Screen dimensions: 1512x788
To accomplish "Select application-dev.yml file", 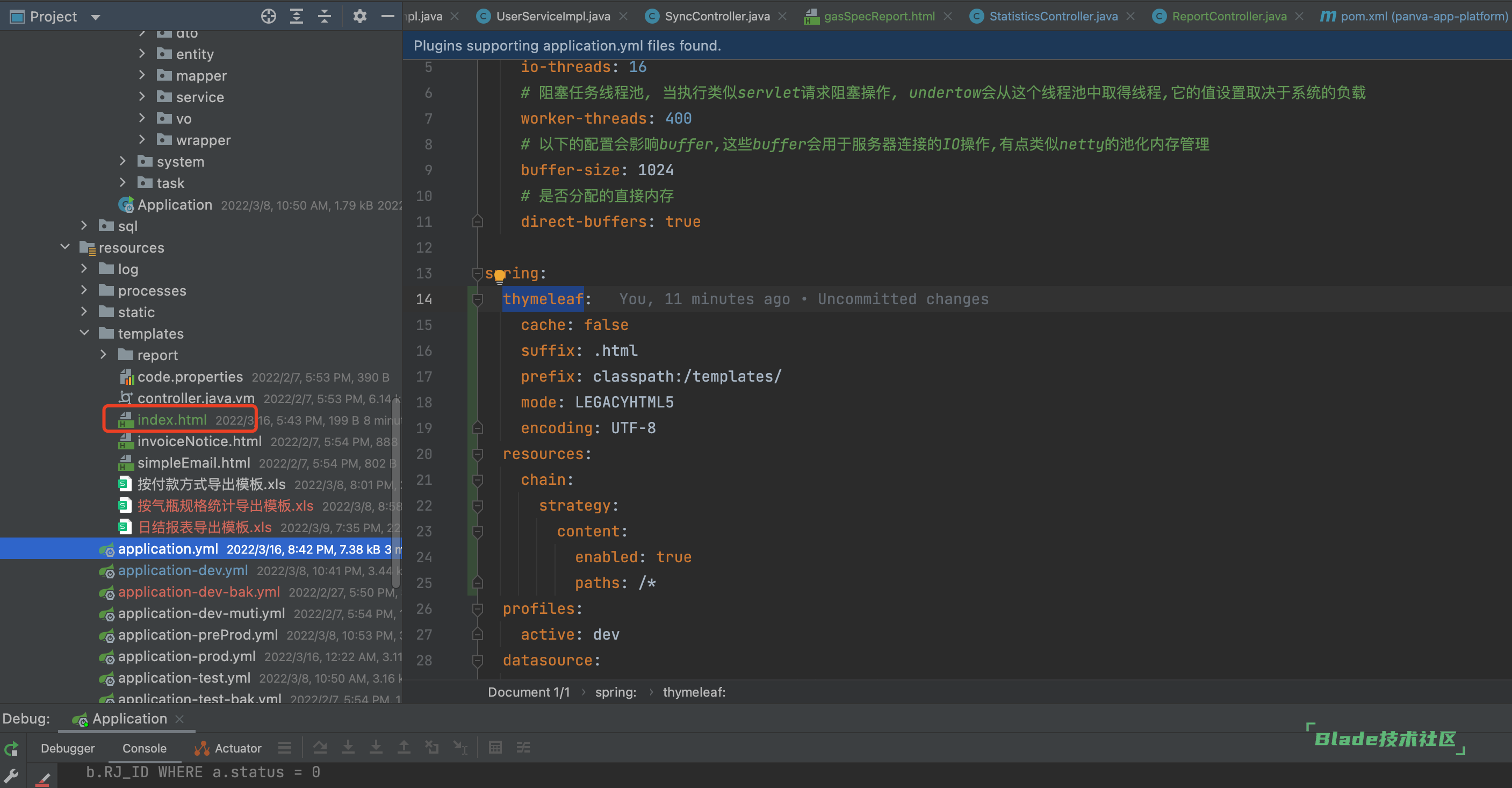I will 183,570.
